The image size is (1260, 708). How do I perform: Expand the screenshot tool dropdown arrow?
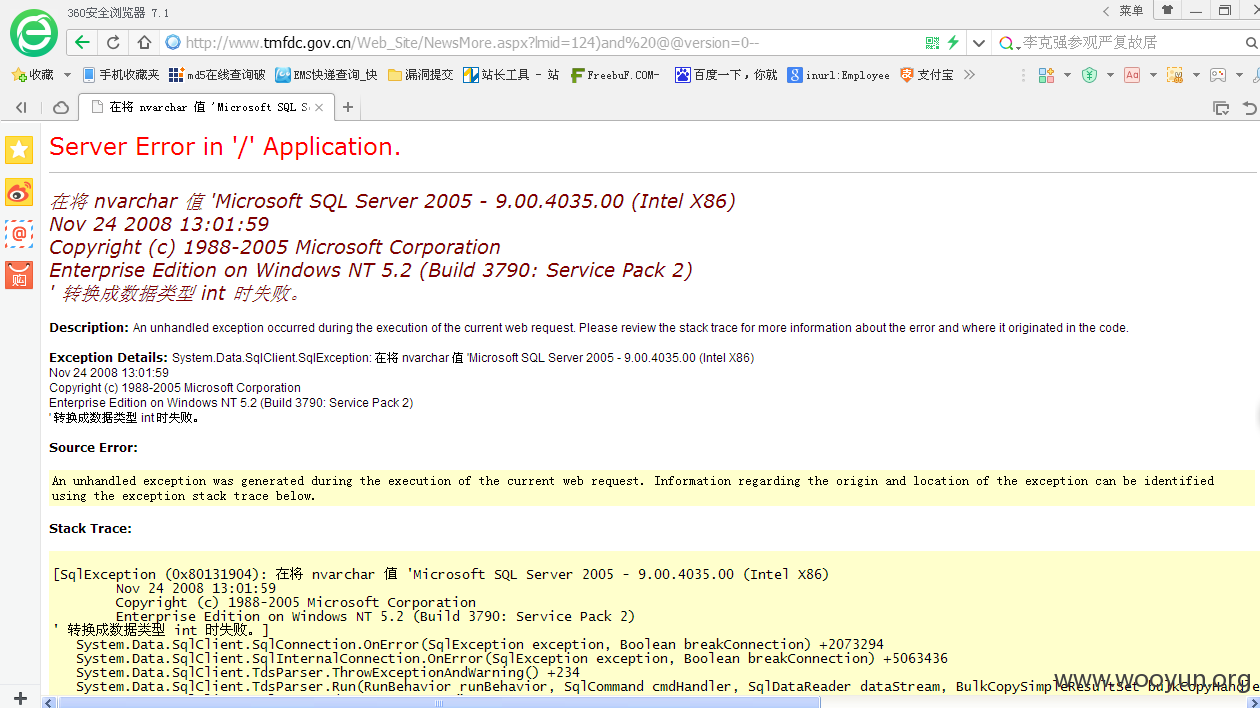coord(1196,75)
